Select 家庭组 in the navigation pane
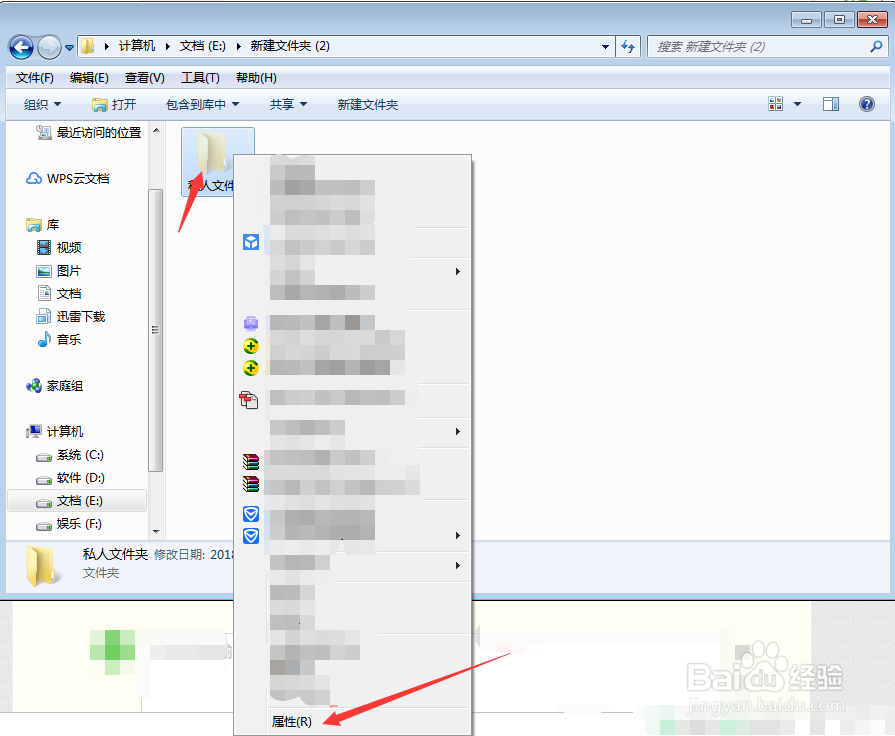895x736 pixels. click(x=54, y=386)
